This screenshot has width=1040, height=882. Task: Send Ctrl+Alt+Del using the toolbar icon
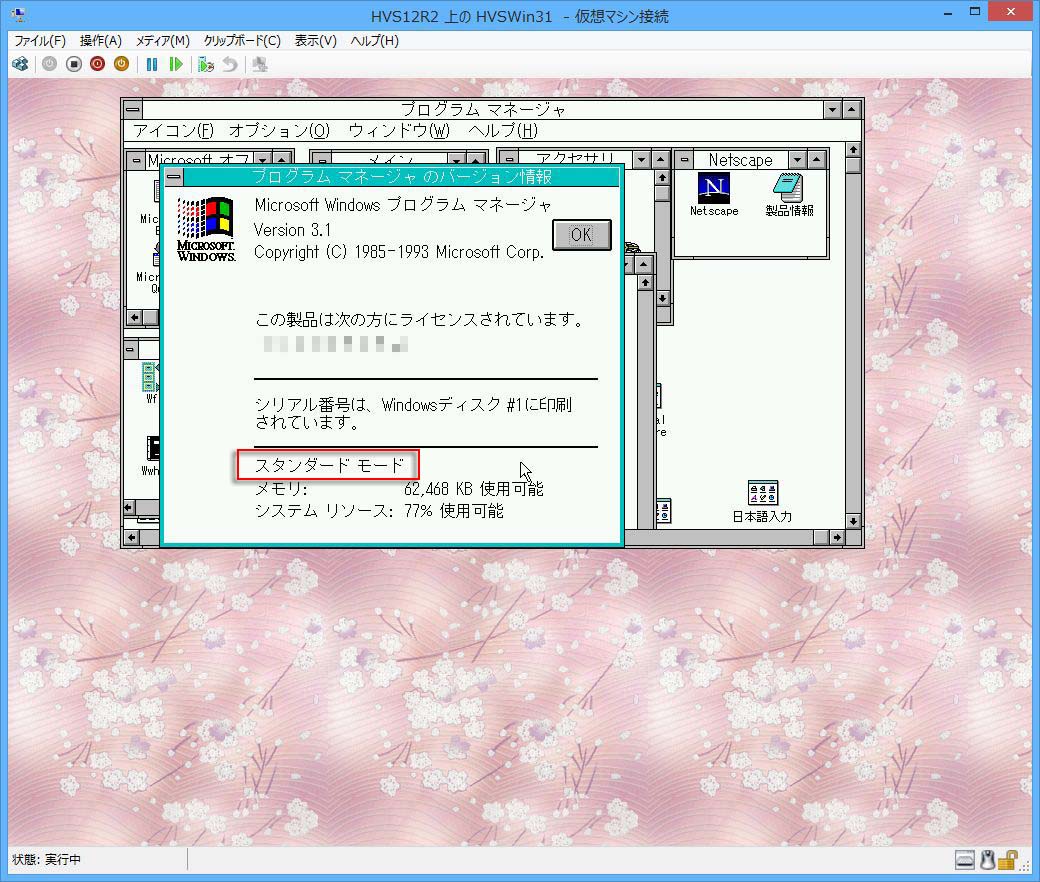21,64
